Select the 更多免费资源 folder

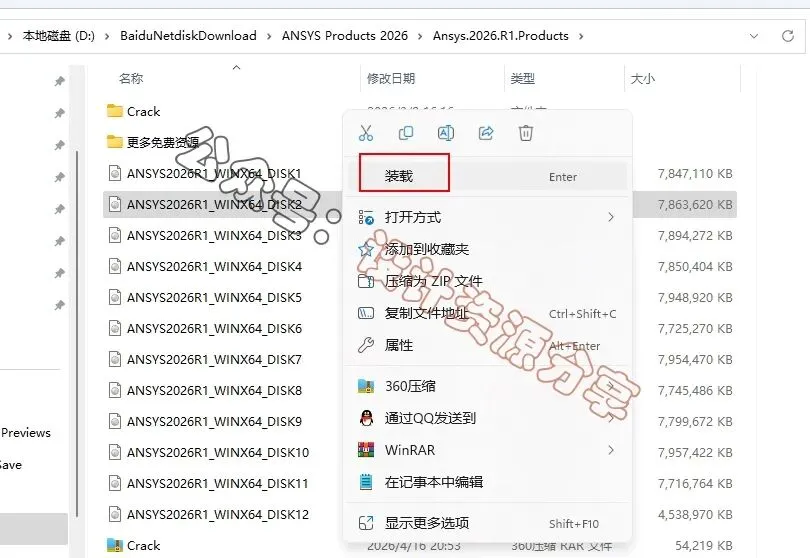tap(153, 142)
